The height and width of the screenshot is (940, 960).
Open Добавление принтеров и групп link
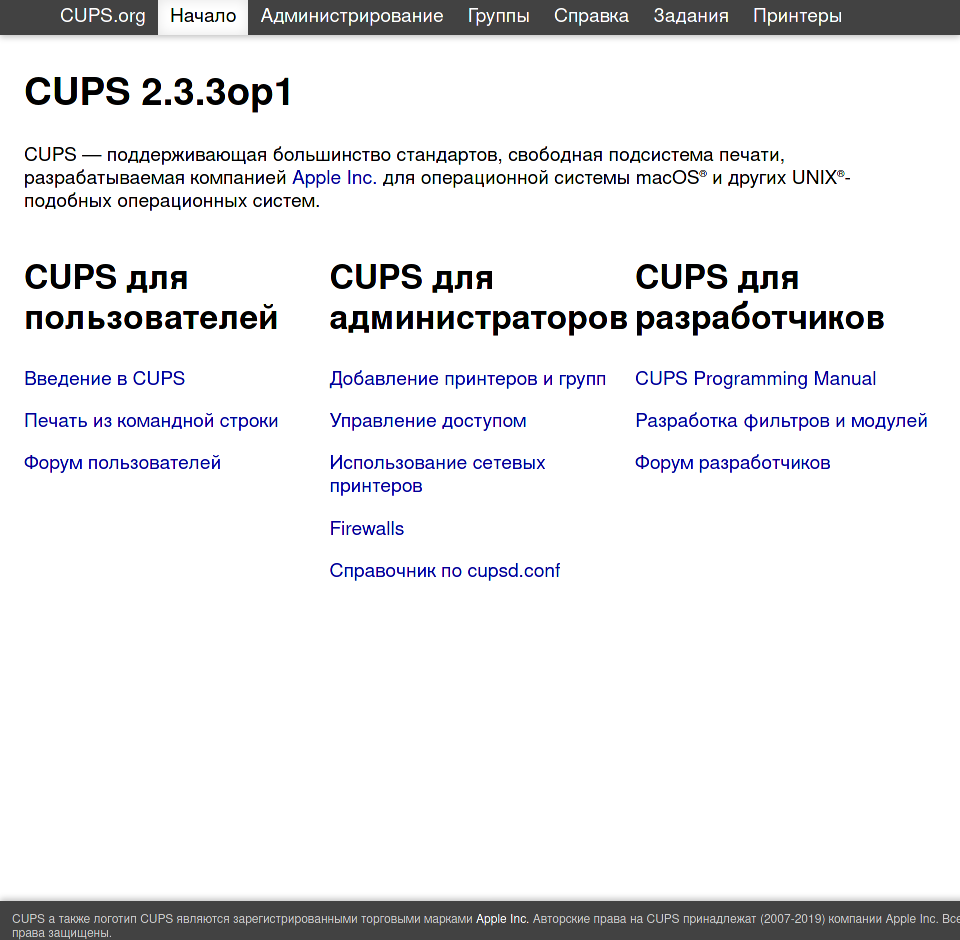coord(468,378)
